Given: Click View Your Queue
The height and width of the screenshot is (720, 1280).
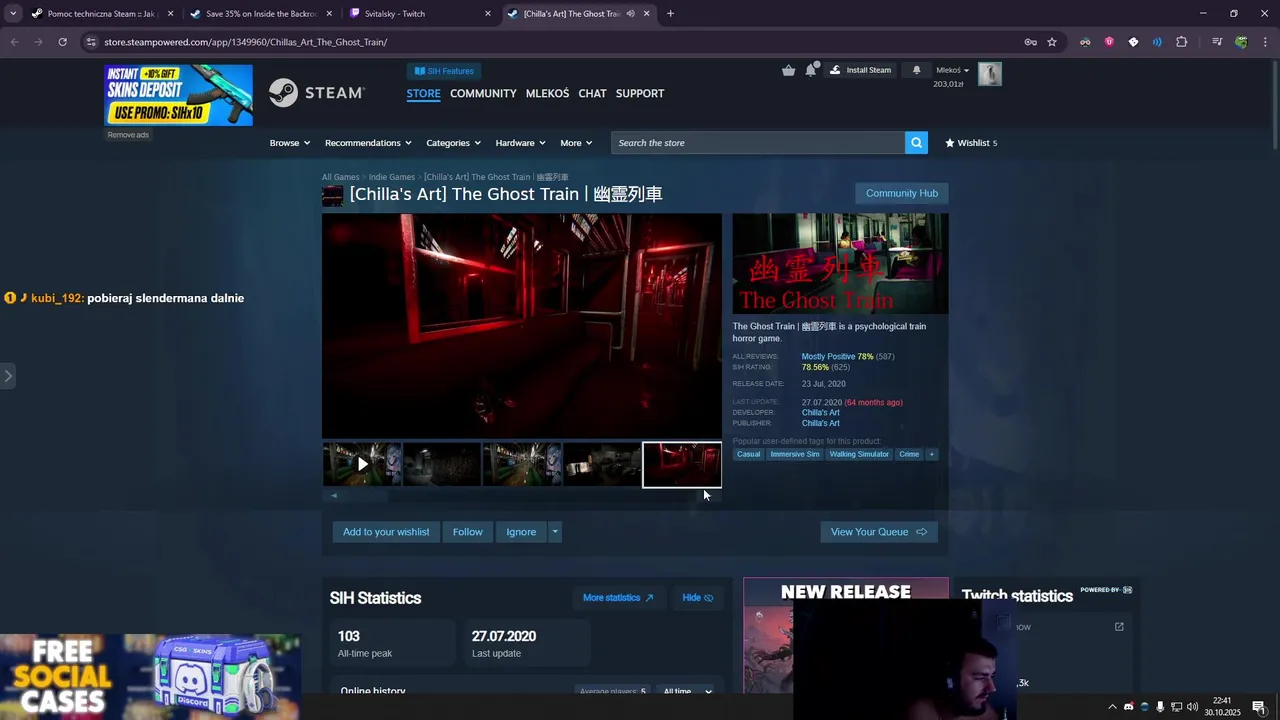Looking at the screenshot, I should point(879,532).
